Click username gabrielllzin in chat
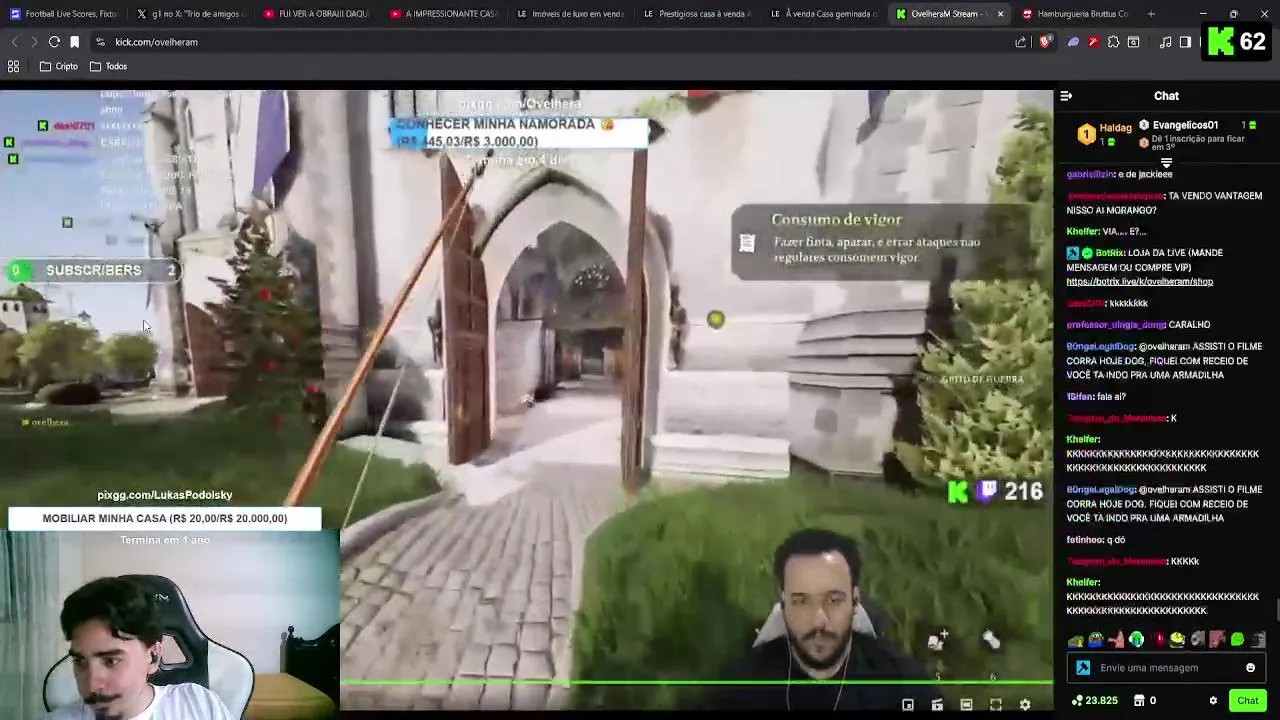This screenshot has height=720, width=1280. (1090, 175)
